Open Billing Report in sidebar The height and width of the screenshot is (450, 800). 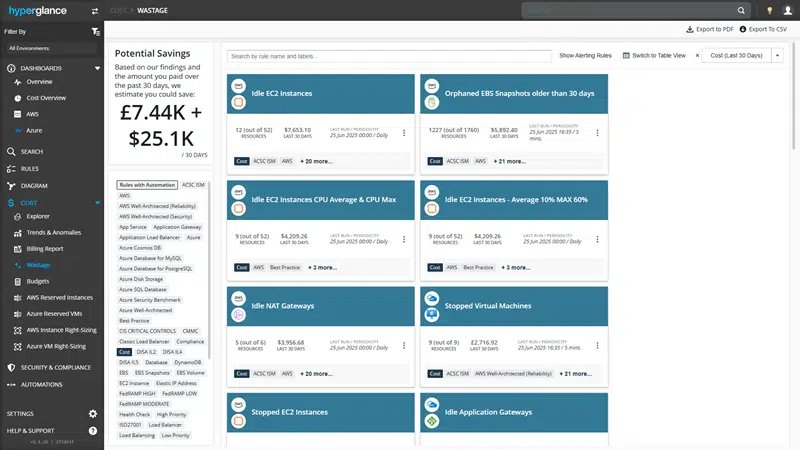click(45, 249)
